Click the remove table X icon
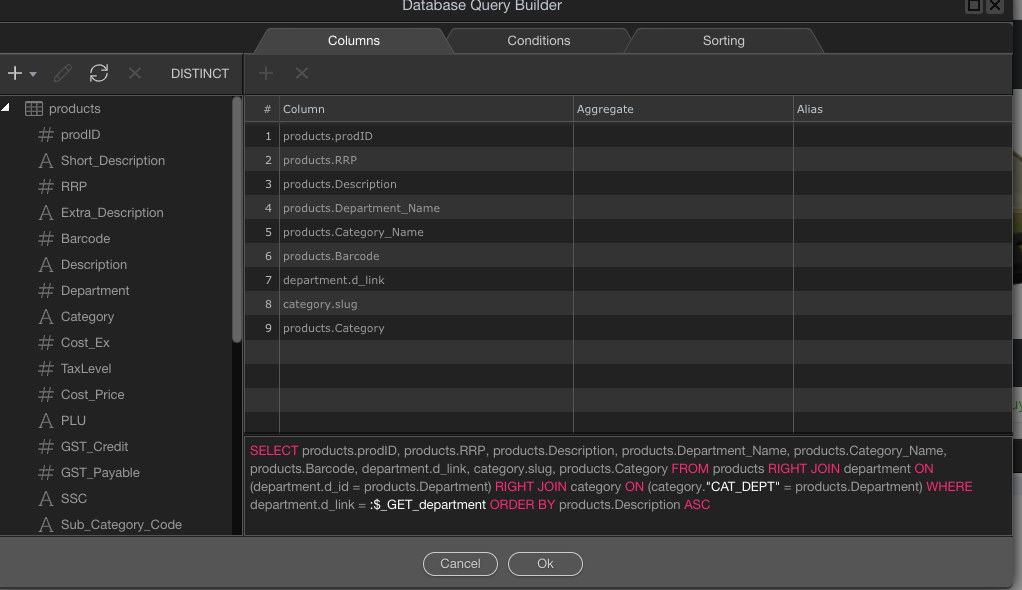Viewport: 1022px width, 590px height. point(135,73)
